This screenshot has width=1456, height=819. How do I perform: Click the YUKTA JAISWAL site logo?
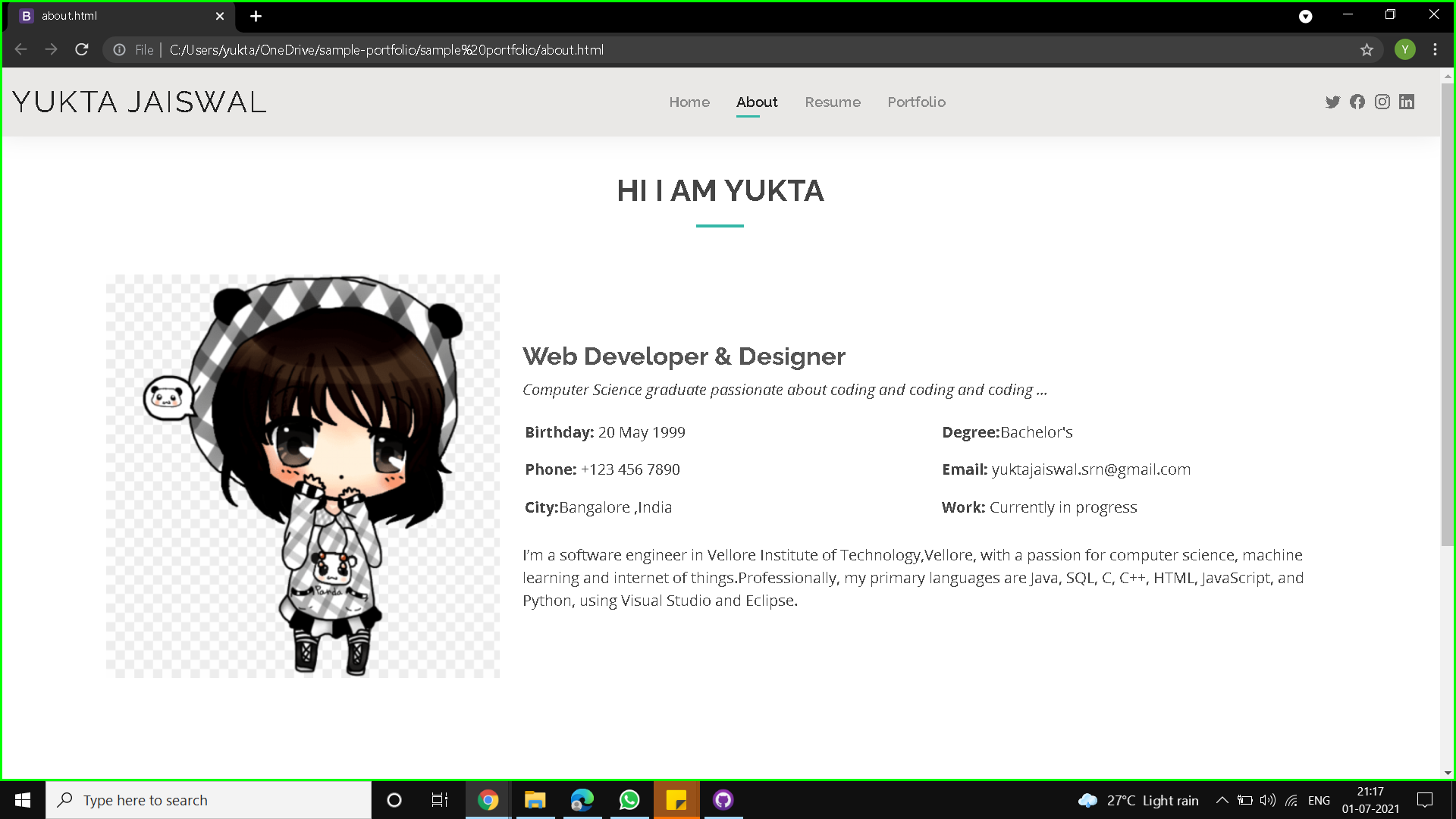(x=140, y=102)
